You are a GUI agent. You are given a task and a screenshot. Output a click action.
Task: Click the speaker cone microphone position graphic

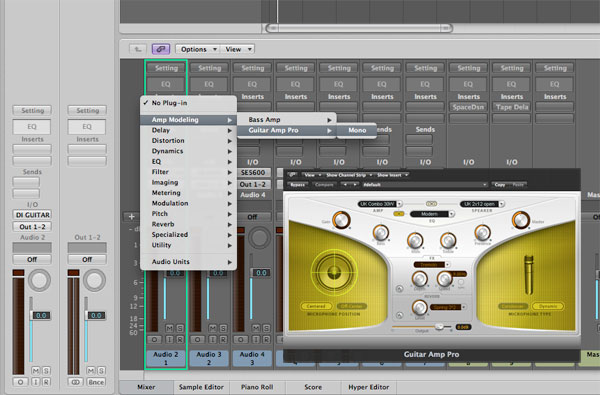(x=334, y=273)
